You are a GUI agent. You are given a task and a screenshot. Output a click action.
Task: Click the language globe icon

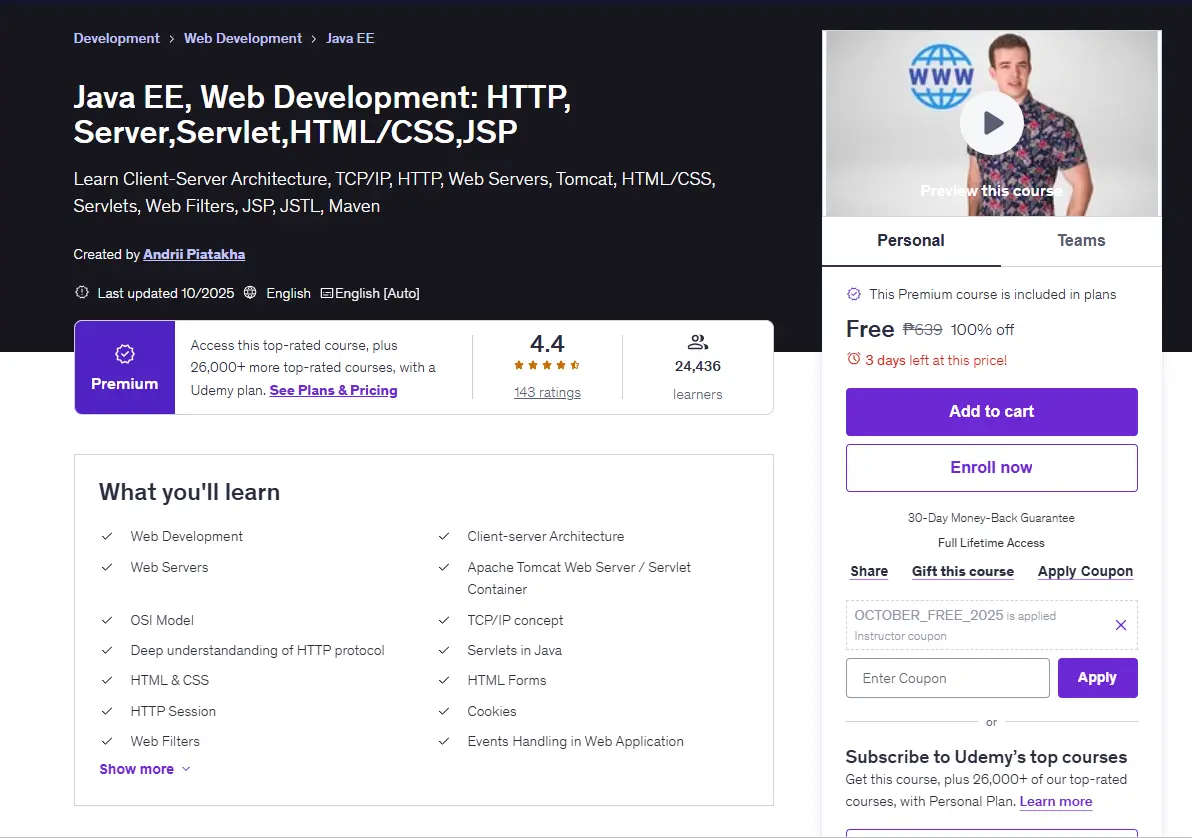tap(250, 293)
